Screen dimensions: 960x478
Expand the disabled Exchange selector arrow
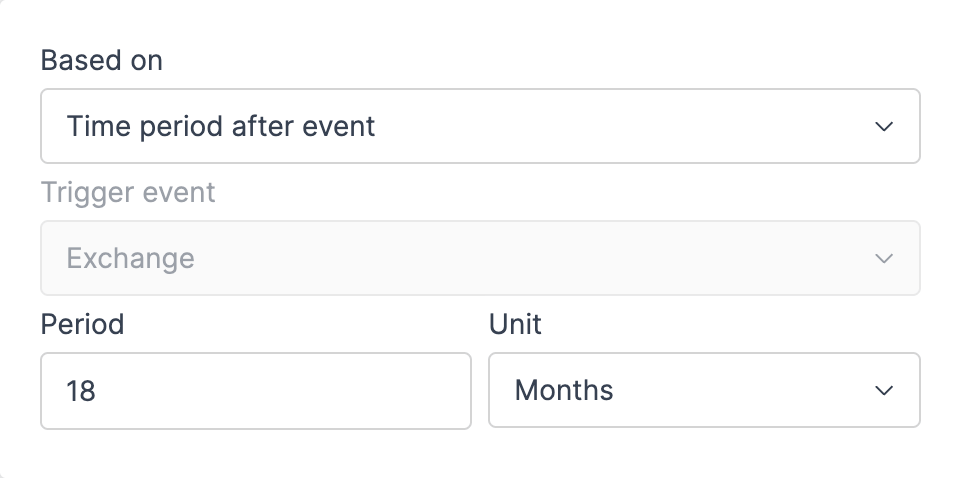883,259
